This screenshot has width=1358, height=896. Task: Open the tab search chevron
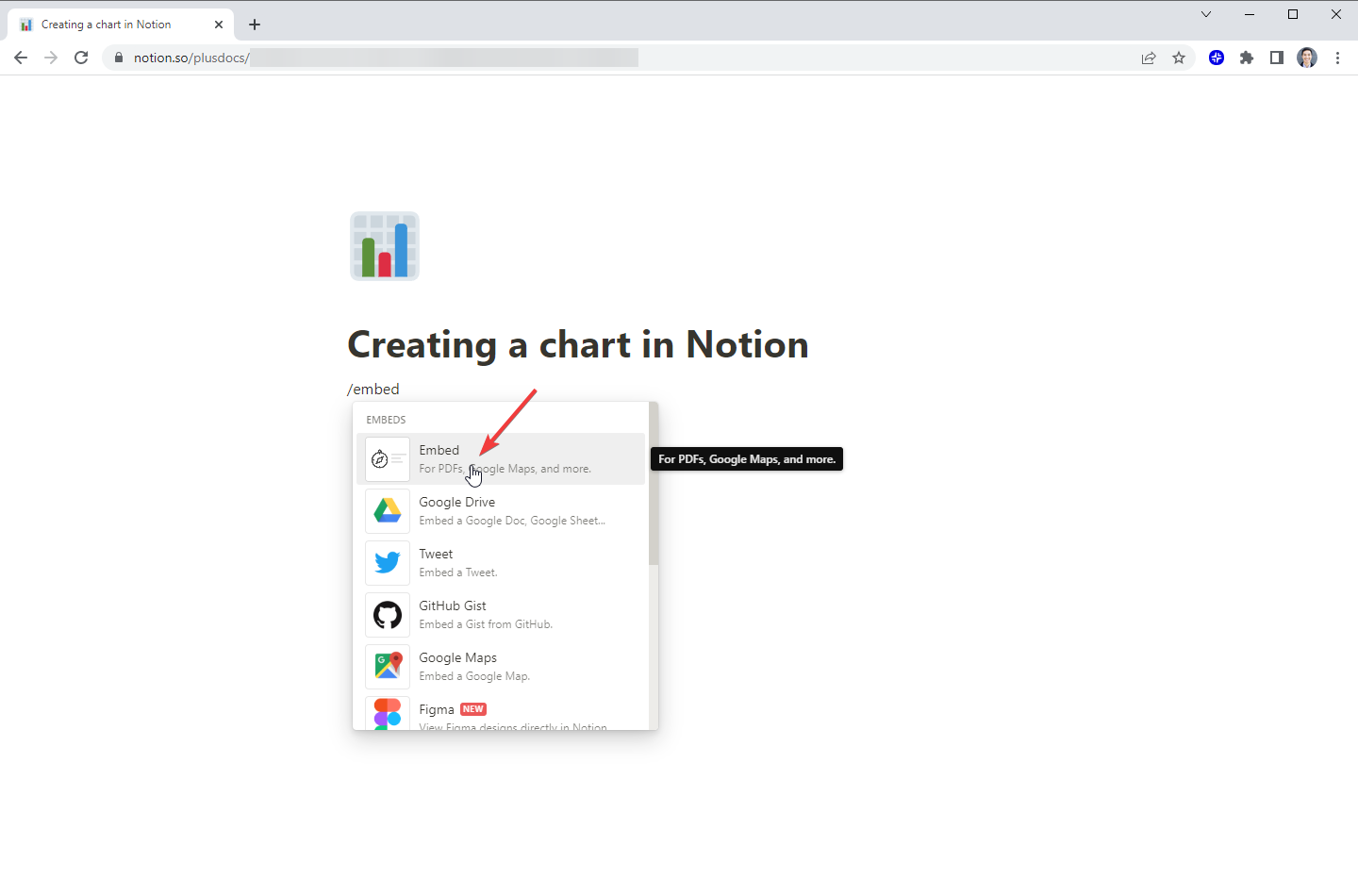(1206, 15)
